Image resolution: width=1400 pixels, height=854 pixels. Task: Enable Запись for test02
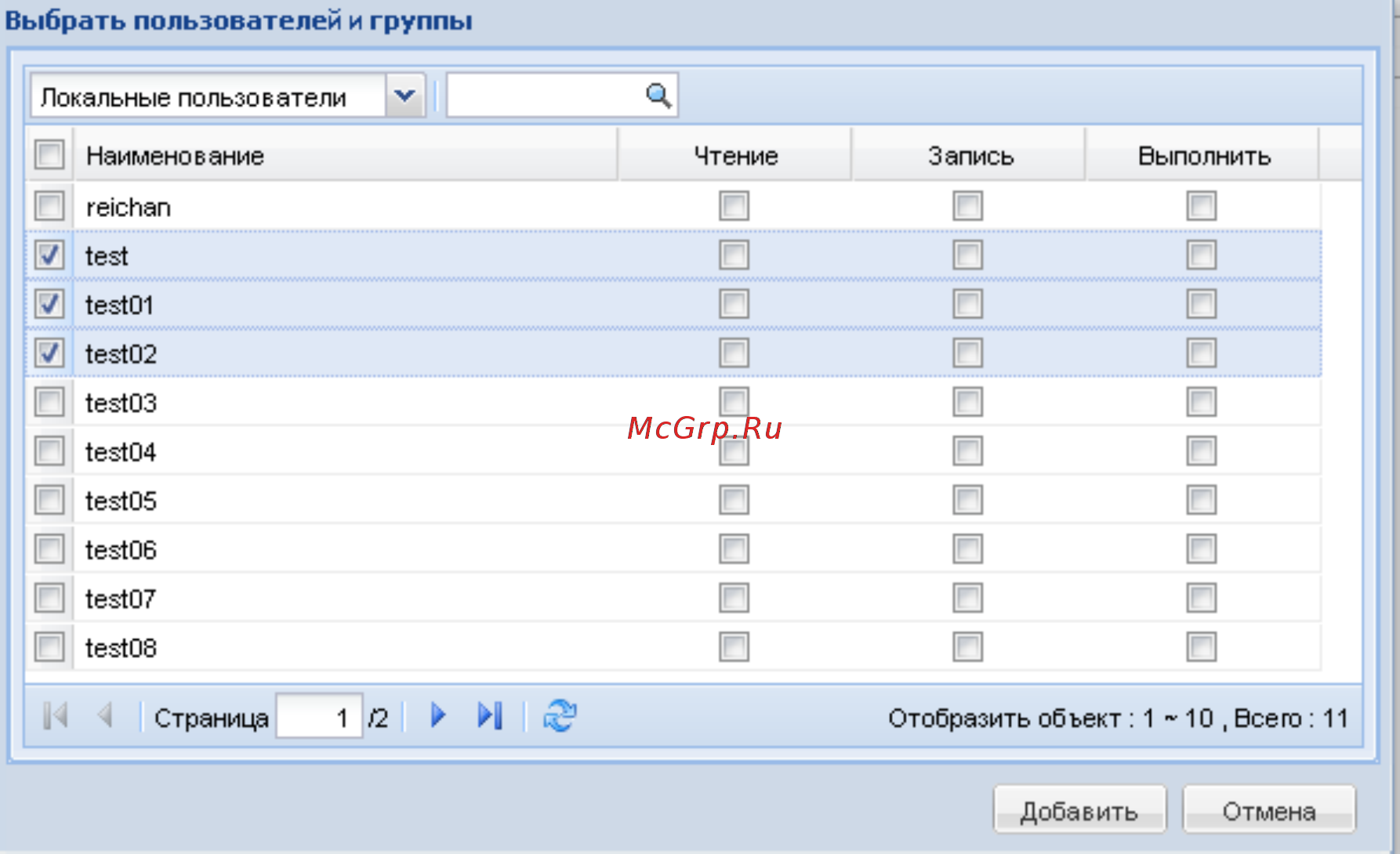(968, 353)
